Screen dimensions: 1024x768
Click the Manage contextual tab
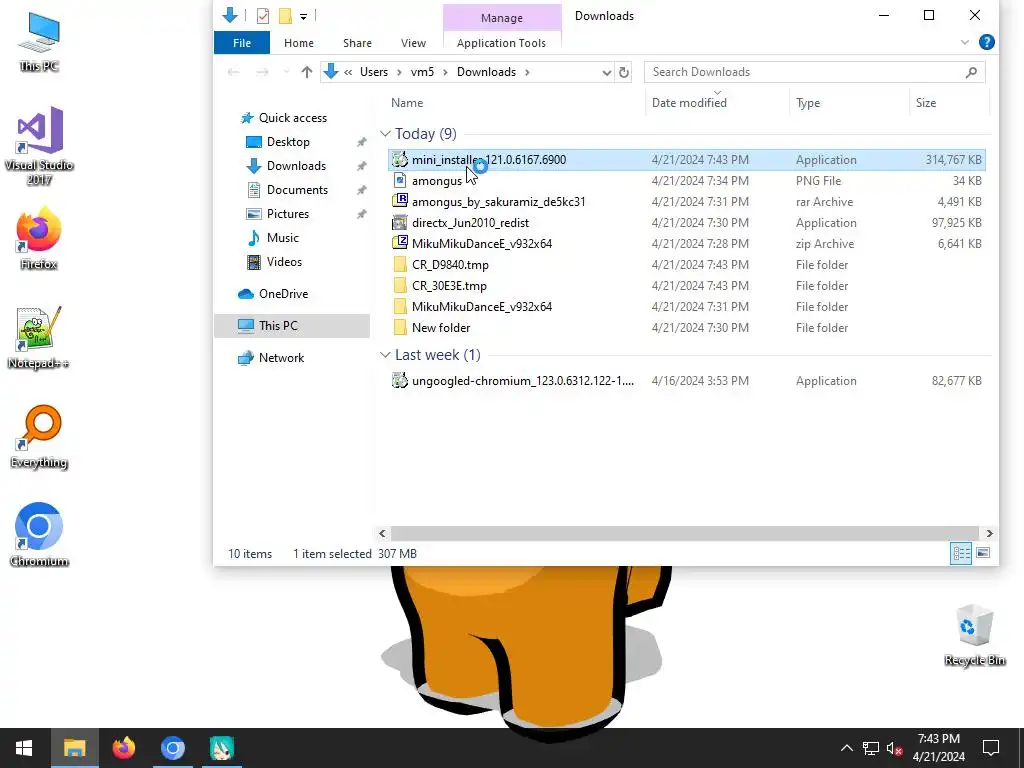pos(502,18)
